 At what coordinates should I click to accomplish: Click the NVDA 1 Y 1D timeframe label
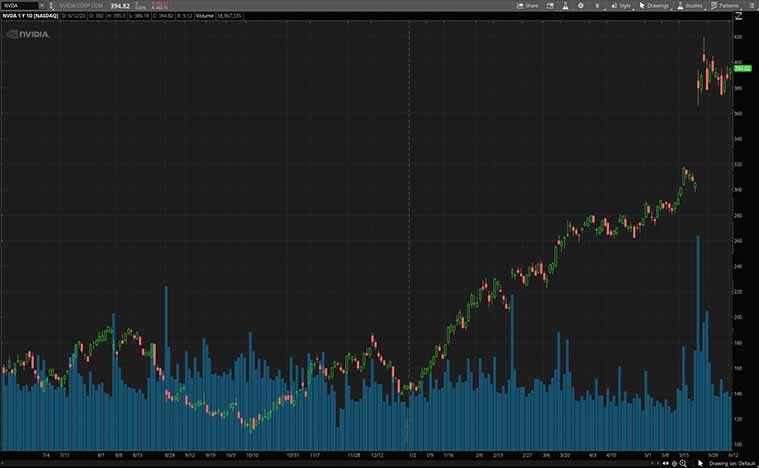34,17
